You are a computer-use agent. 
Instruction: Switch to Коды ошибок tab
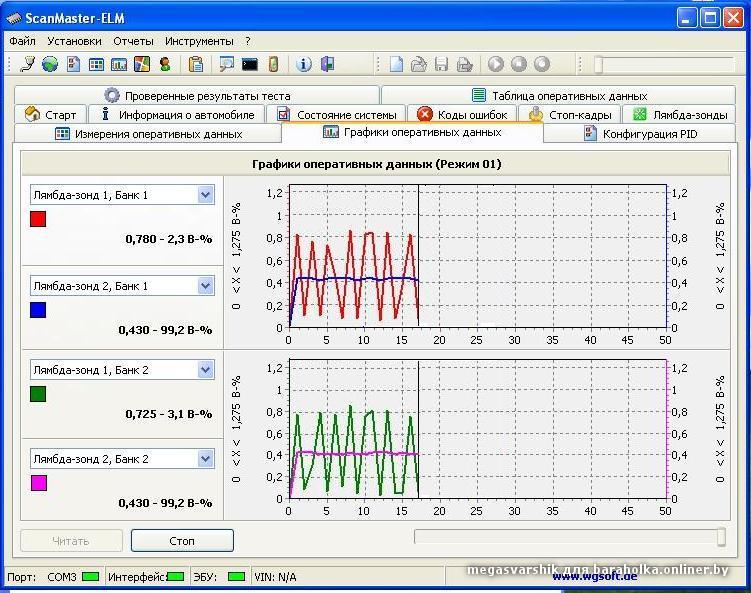462,114
